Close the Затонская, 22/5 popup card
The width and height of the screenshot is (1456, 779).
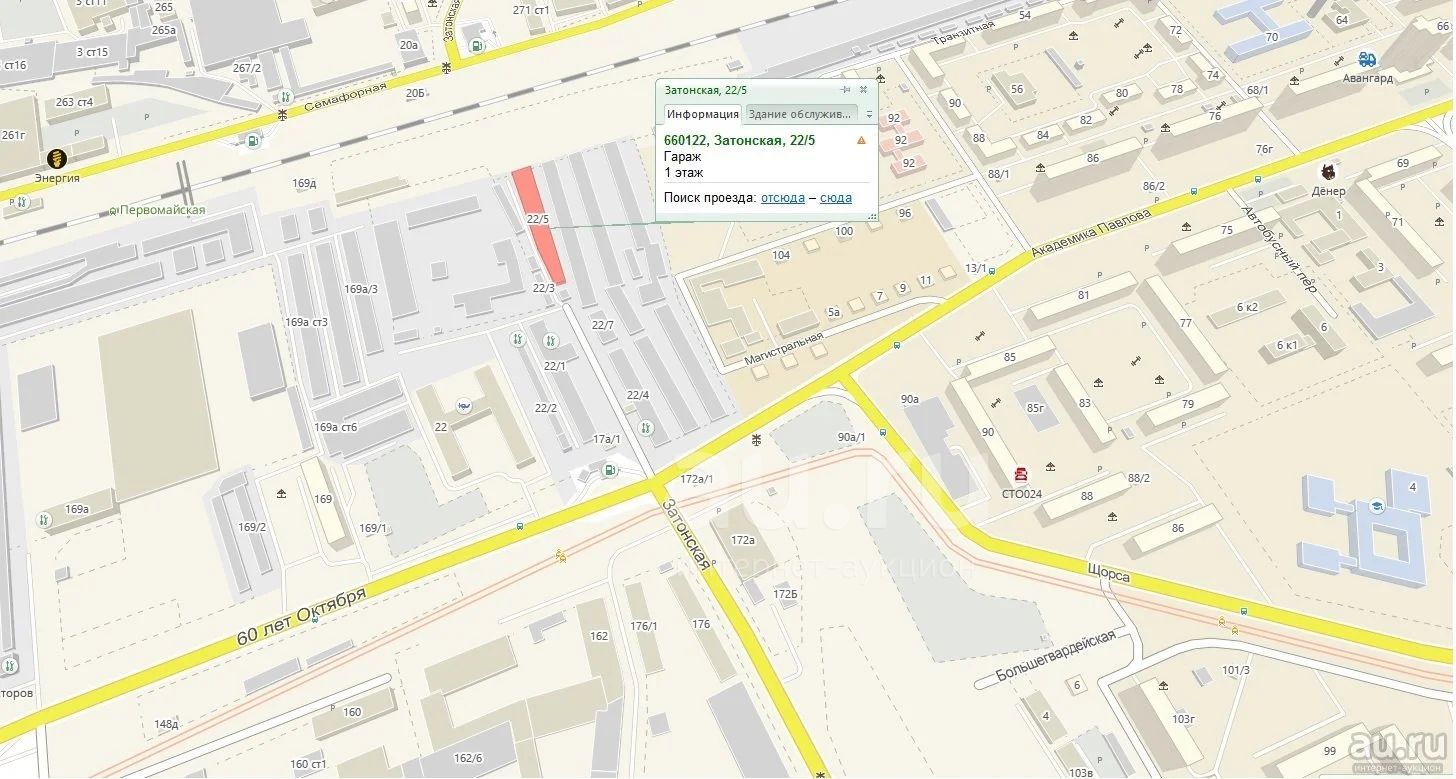(x=864, y=90)
